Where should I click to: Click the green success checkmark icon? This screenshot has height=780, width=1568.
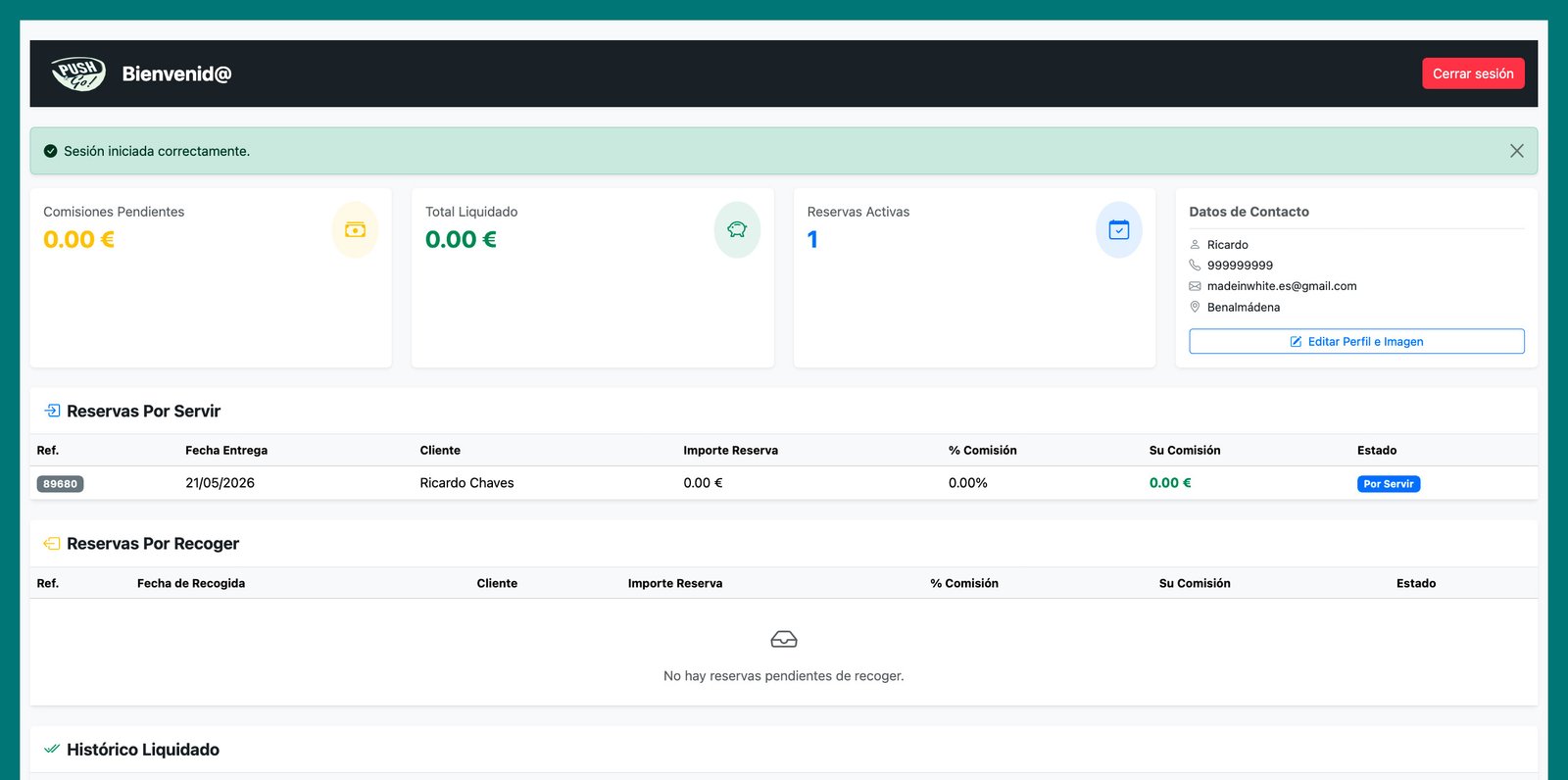point(50,151)
